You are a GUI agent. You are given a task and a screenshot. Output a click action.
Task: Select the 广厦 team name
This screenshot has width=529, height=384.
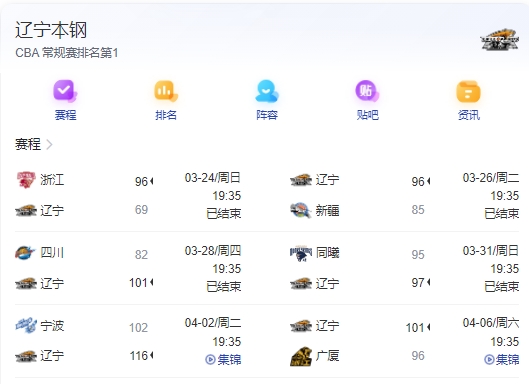click(327, 356)
